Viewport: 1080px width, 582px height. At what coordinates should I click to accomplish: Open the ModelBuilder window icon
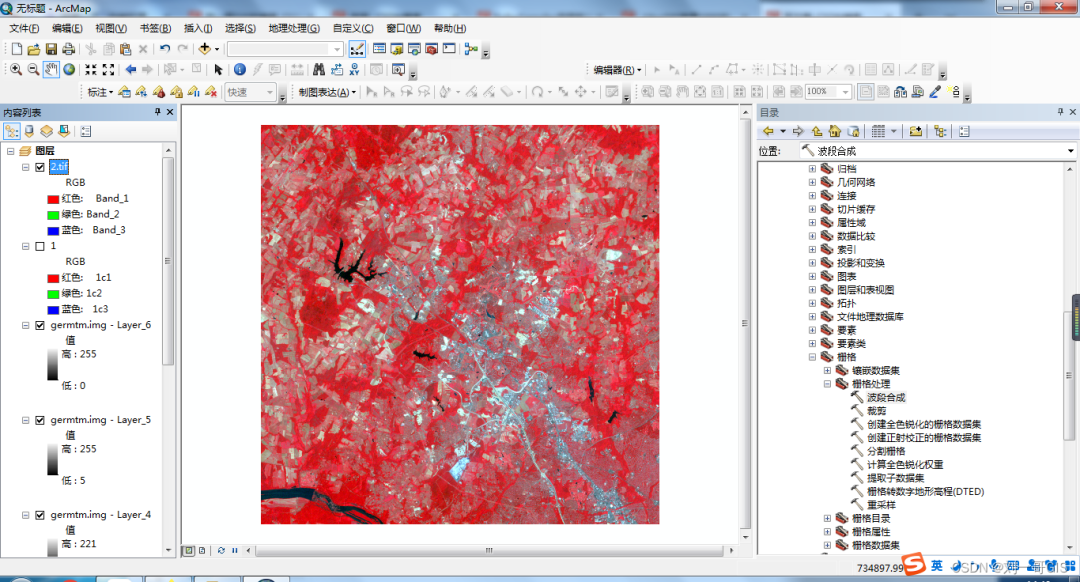point(471,49)
